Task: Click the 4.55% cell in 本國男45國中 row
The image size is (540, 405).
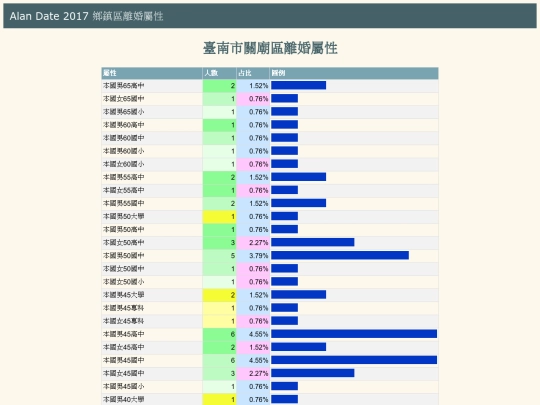Action: point(253,360)
